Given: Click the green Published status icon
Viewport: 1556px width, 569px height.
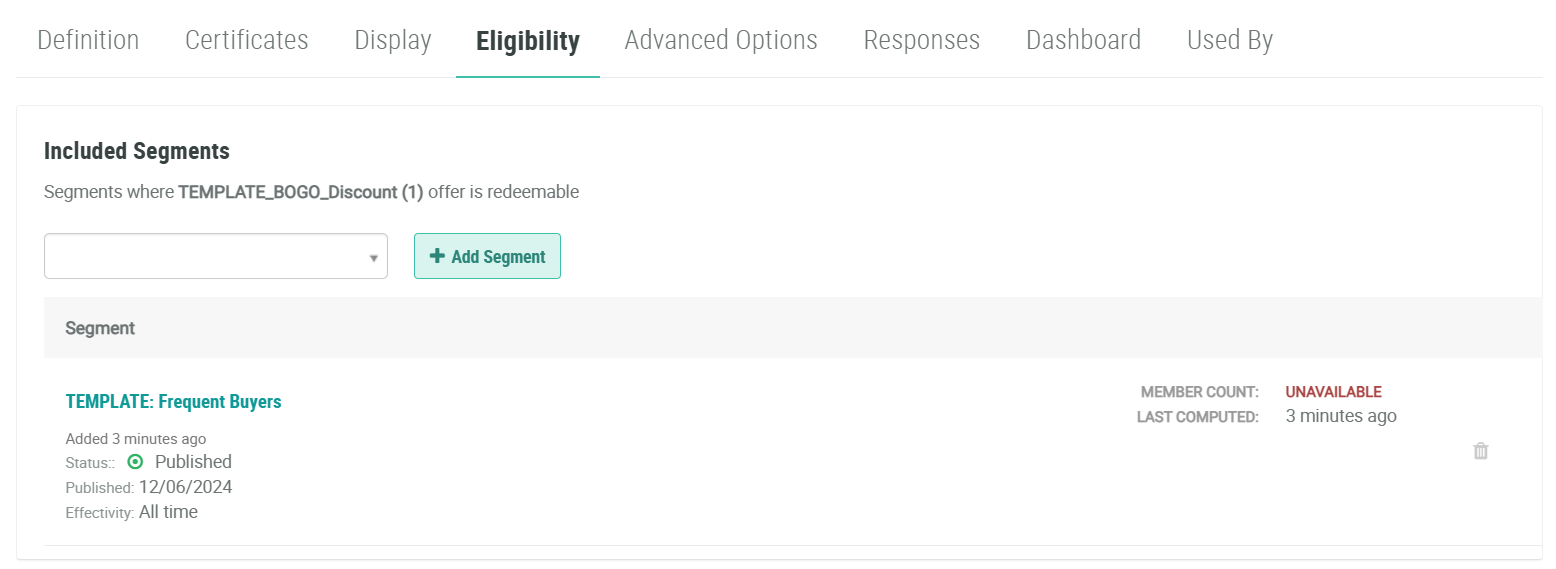Looking at the screenshot, I should pyautogui.click(x=136, y=462).
